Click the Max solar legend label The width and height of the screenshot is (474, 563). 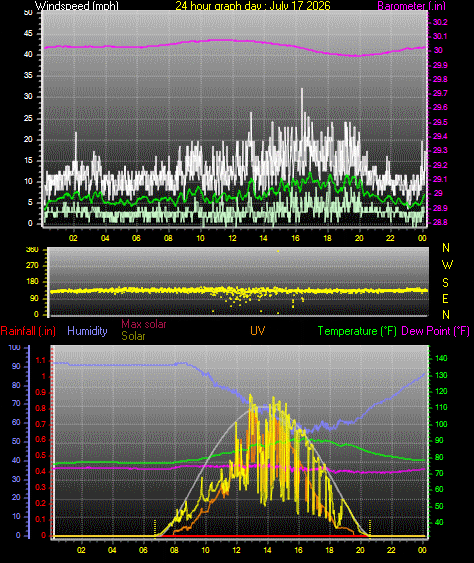click(144, 324)
